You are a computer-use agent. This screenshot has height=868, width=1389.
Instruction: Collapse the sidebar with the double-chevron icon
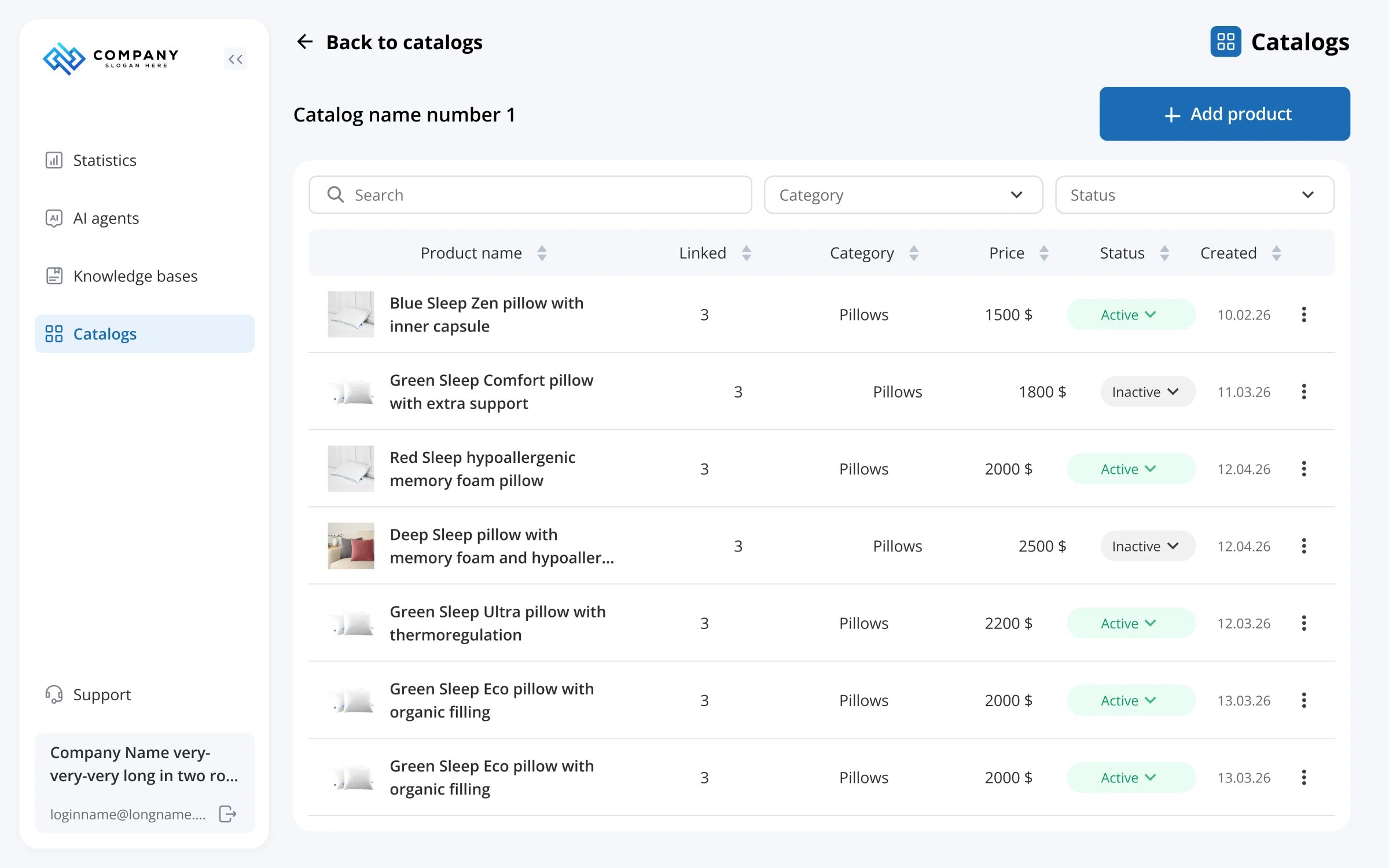click(x=235, y=59)
